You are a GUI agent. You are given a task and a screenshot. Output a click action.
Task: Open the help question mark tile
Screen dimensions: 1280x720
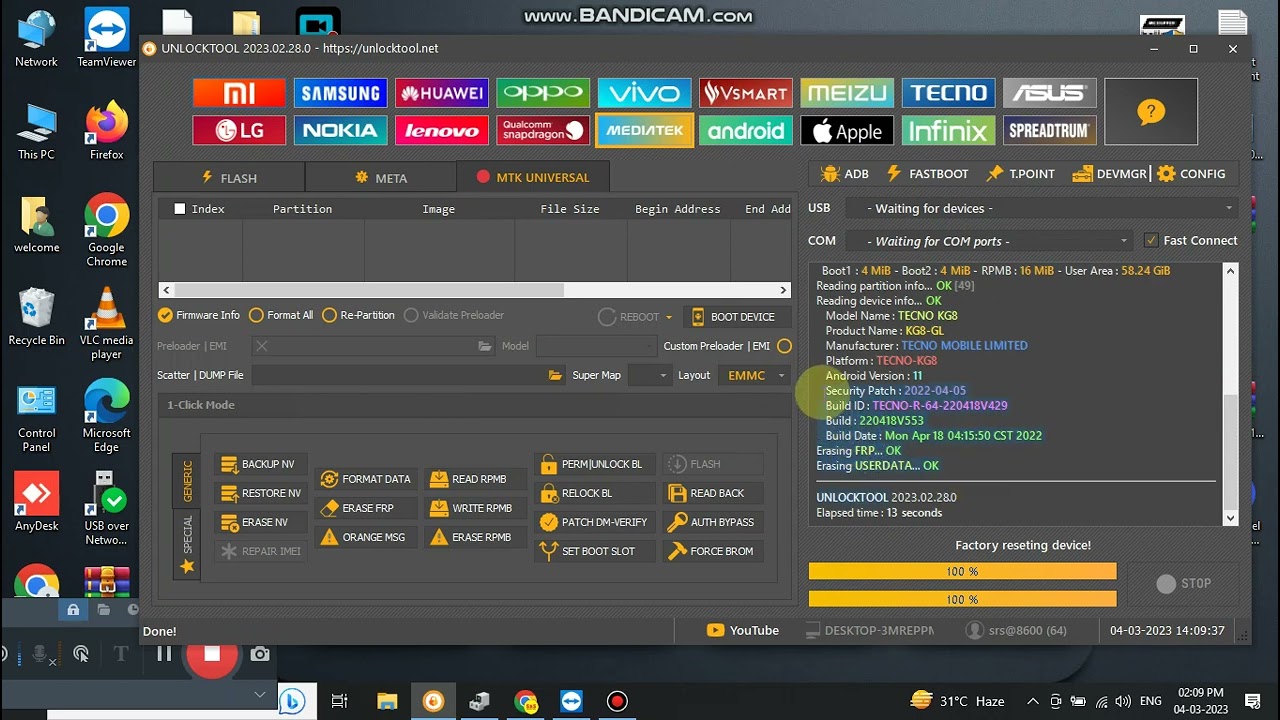click(x=1151, y=112)
